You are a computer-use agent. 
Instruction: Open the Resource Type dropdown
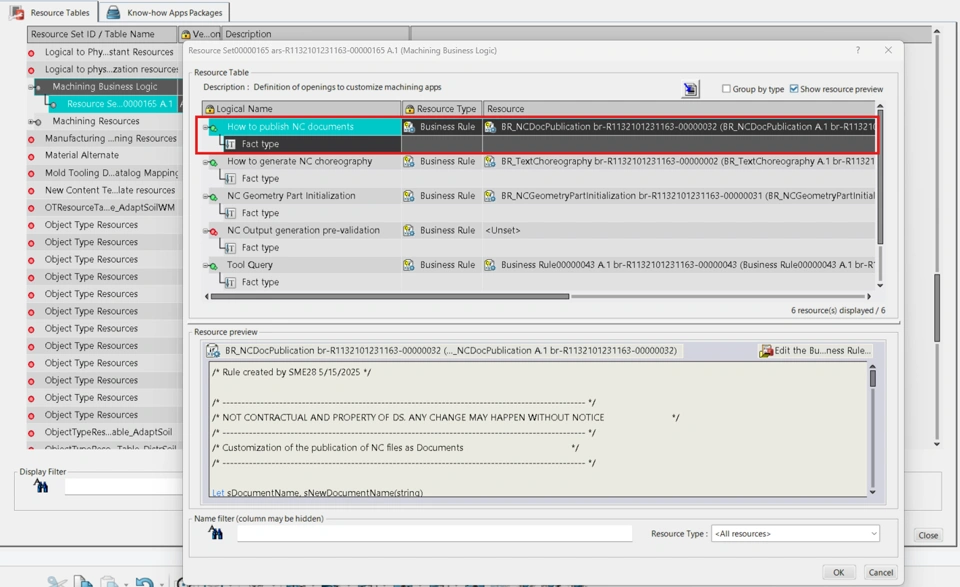795,534
